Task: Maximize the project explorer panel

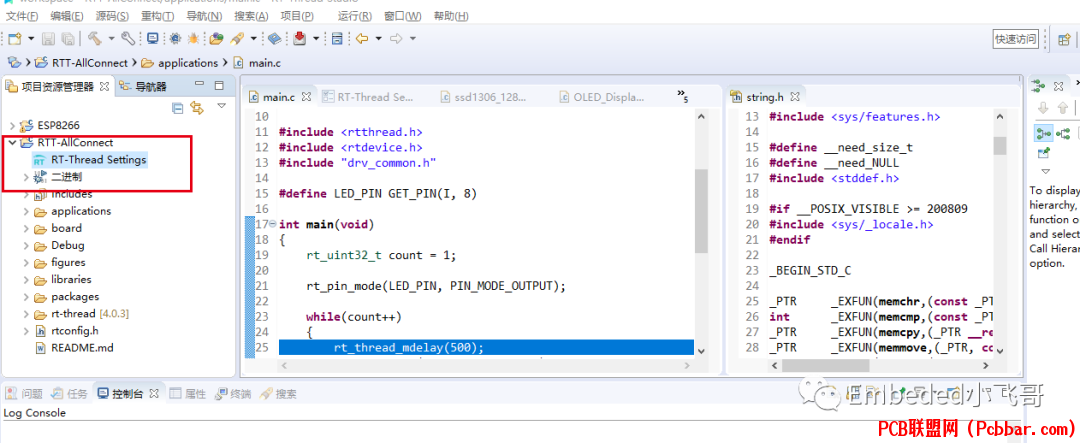Action: click(220, 85)
